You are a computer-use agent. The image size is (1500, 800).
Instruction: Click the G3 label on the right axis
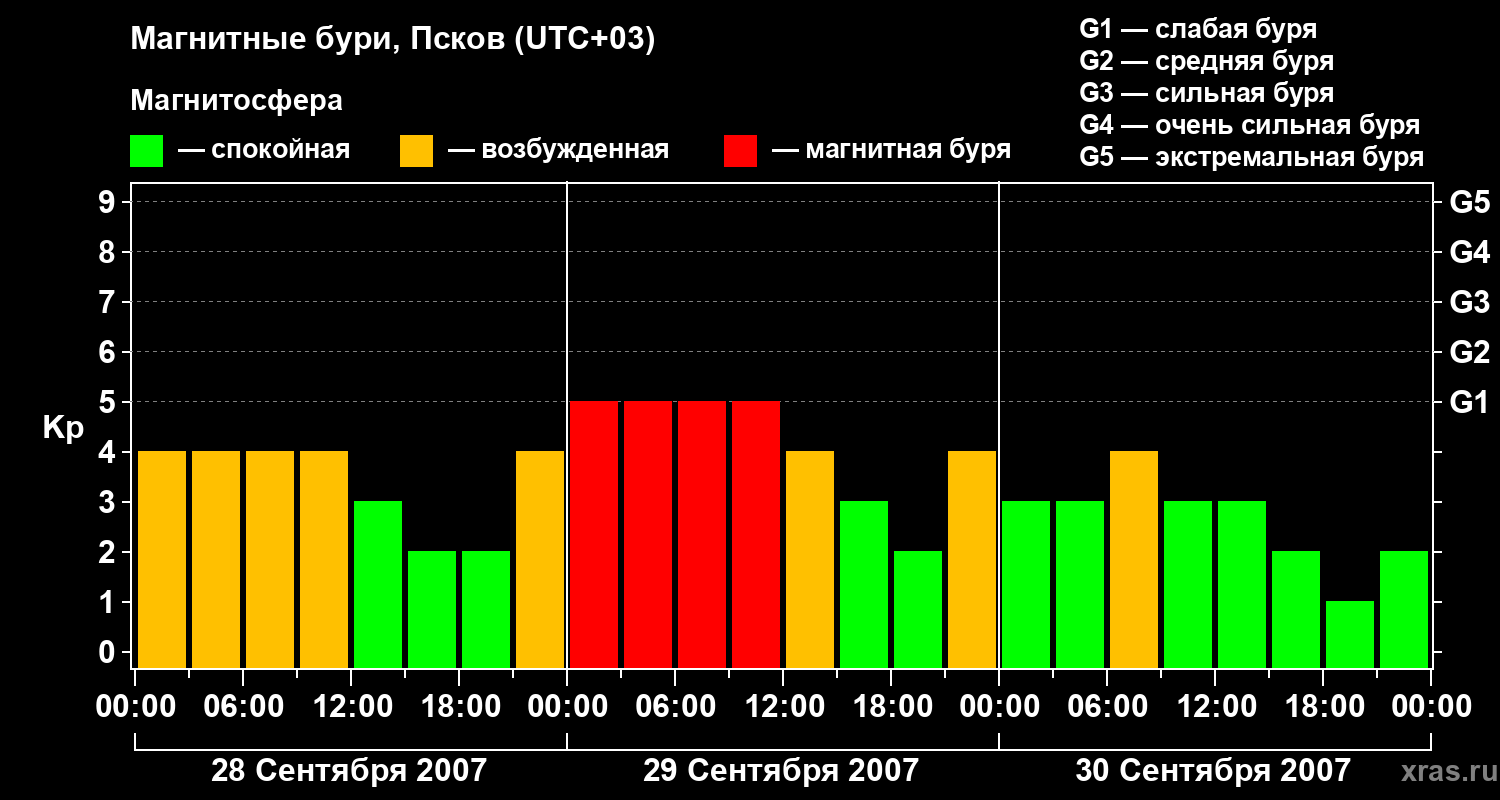(x=1469, y=302)
